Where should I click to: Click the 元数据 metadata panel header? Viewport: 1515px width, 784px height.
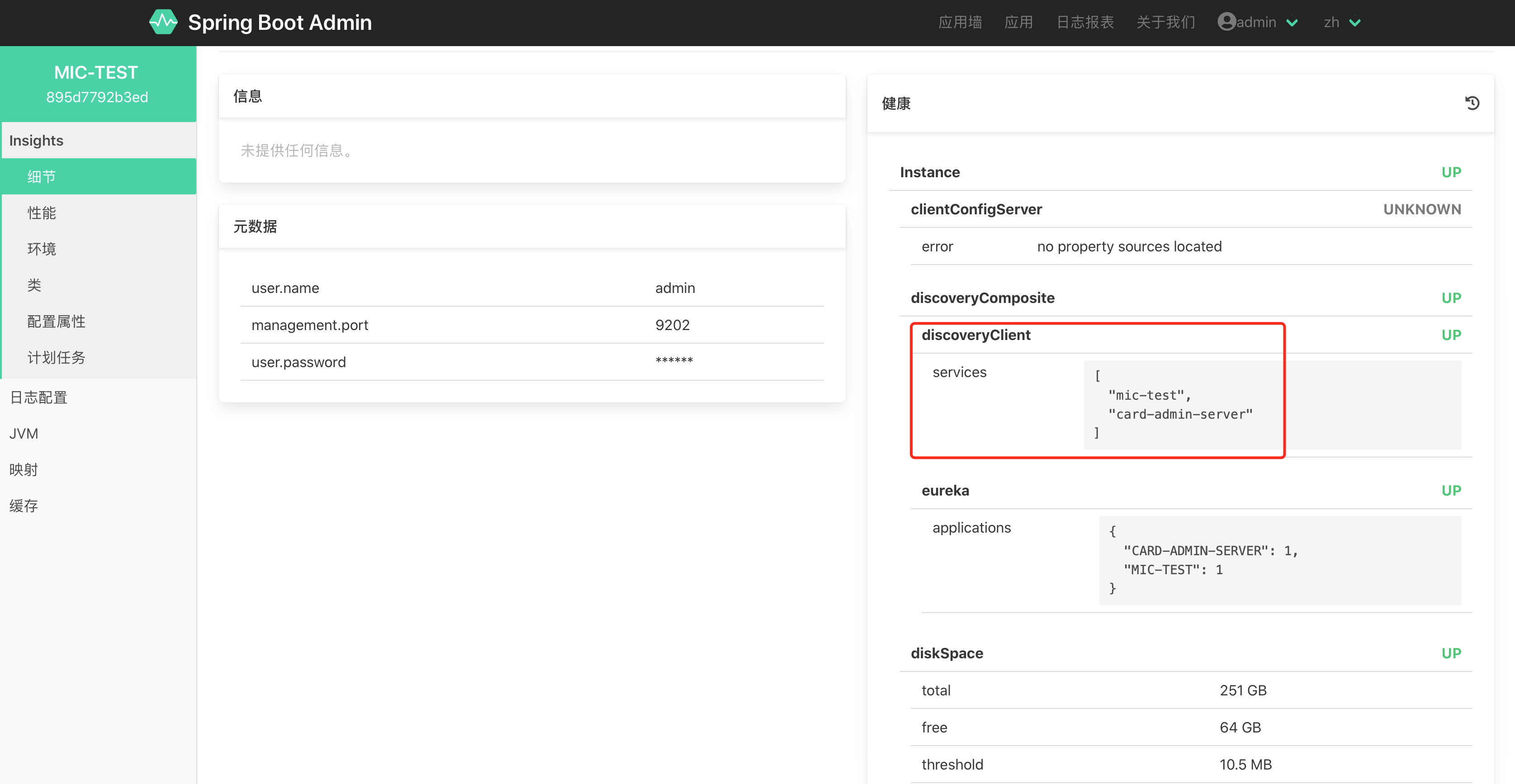(532, 227)
